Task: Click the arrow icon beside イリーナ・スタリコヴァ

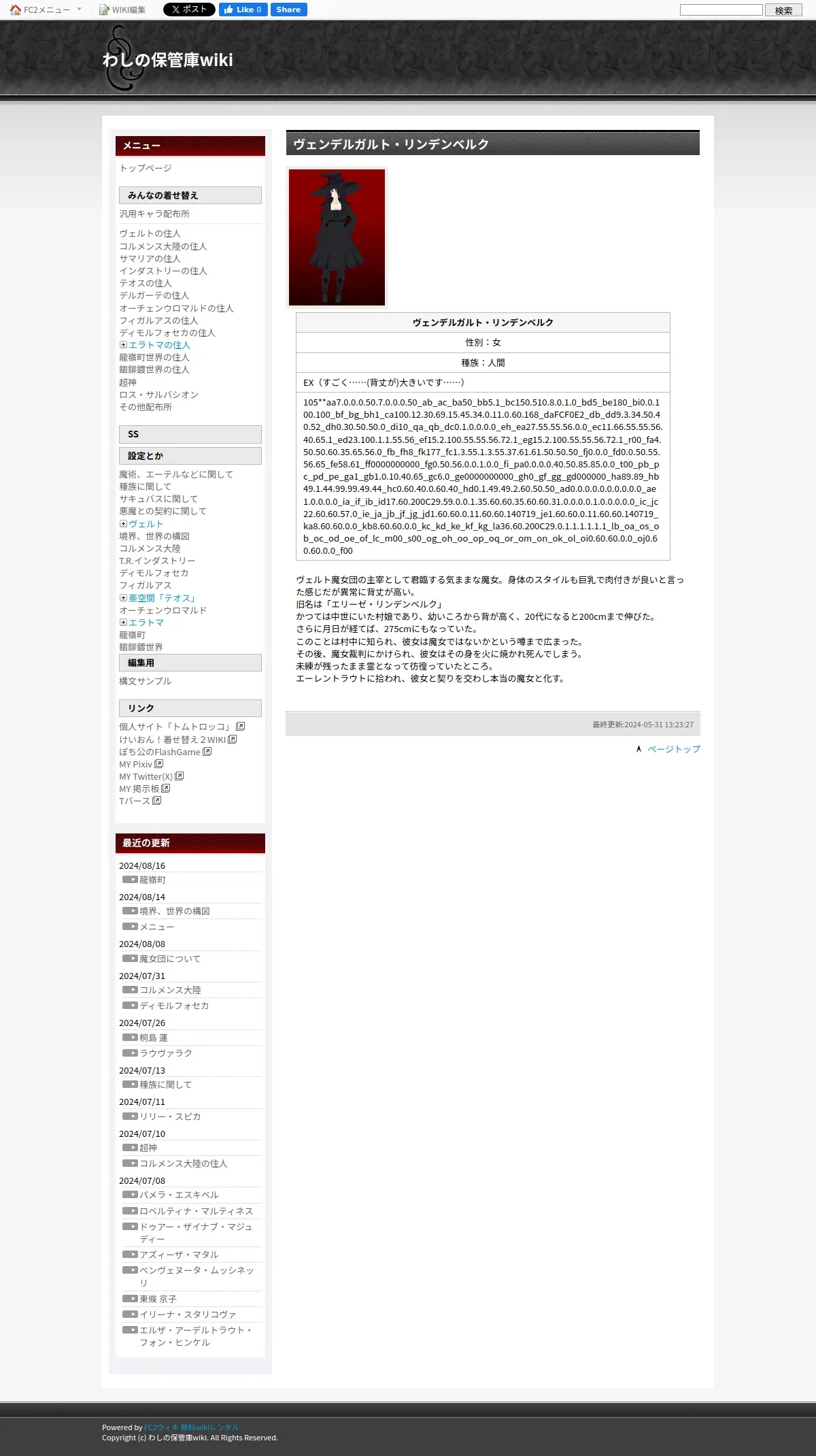Action: [x=130, y=1314]
